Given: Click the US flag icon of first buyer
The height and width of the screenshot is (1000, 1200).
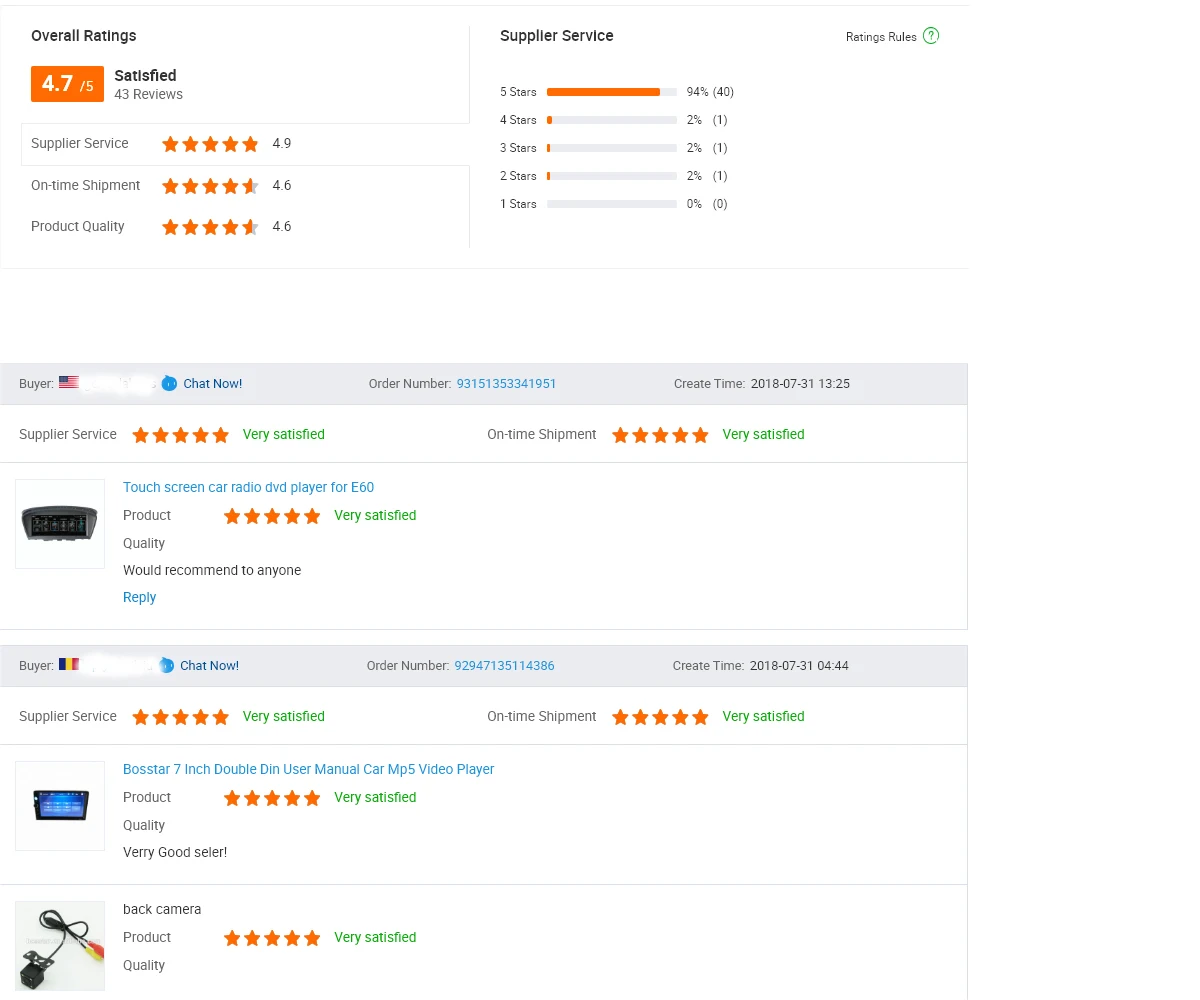Looking at the screenshot, I should (x=68, y=383).
